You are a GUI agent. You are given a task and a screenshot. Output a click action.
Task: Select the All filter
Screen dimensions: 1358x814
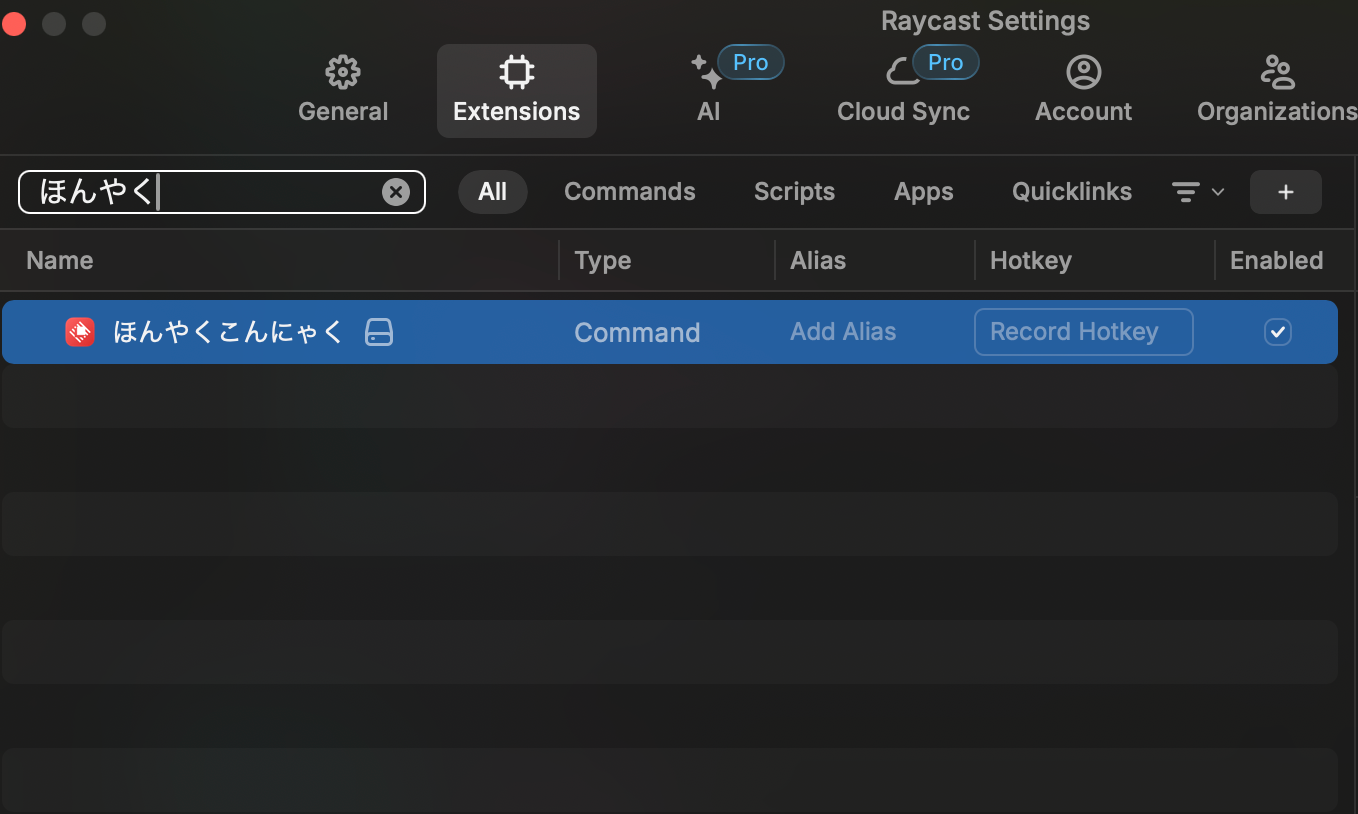[x=492, y=192]
